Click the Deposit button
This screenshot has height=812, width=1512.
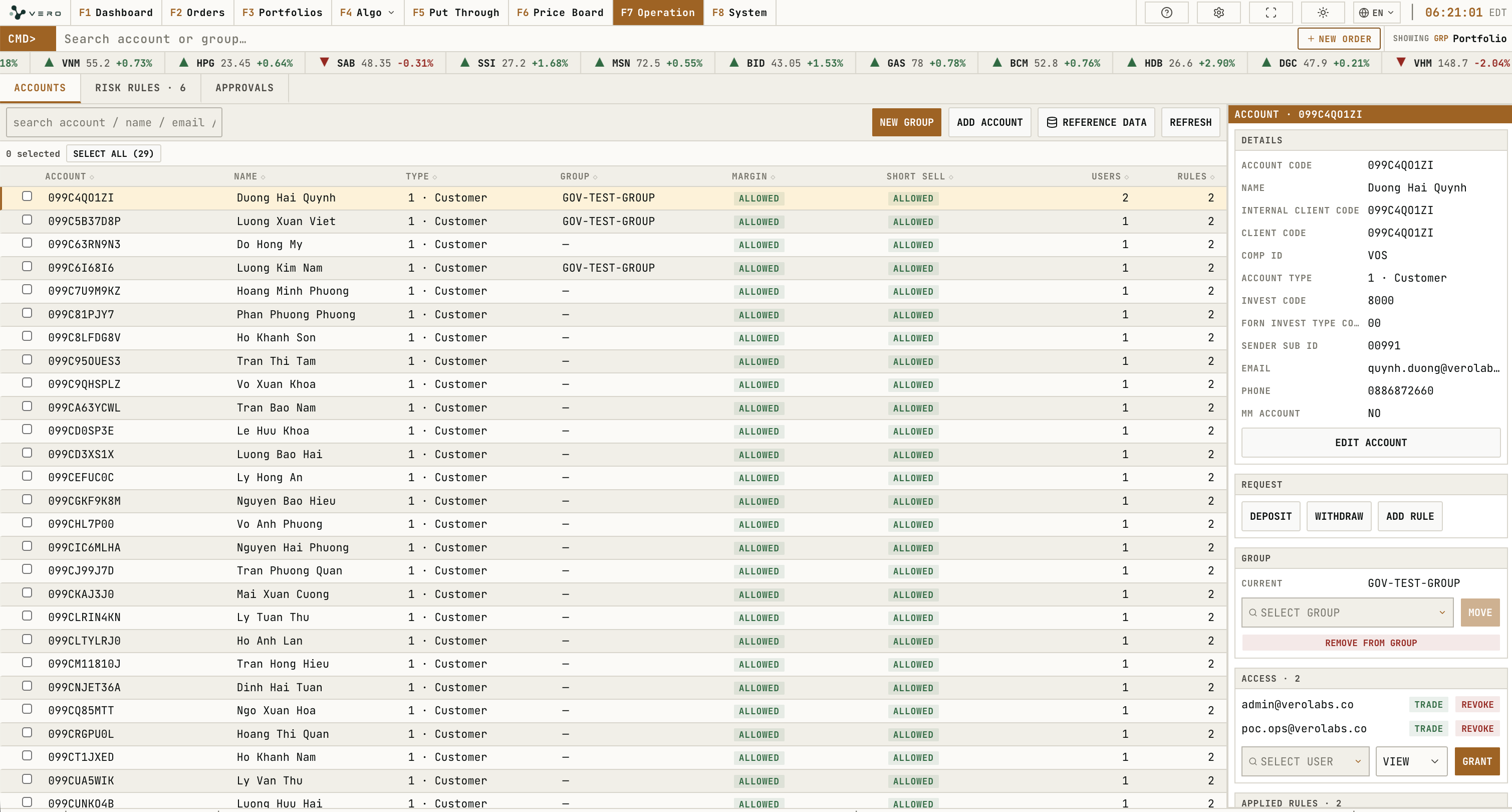click(1271, 516)
